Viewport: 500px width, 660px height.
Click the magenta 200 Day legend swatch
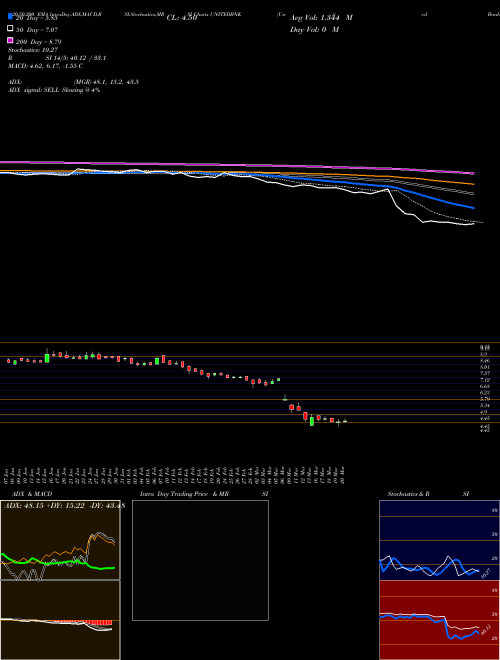[x=10, y=40]
